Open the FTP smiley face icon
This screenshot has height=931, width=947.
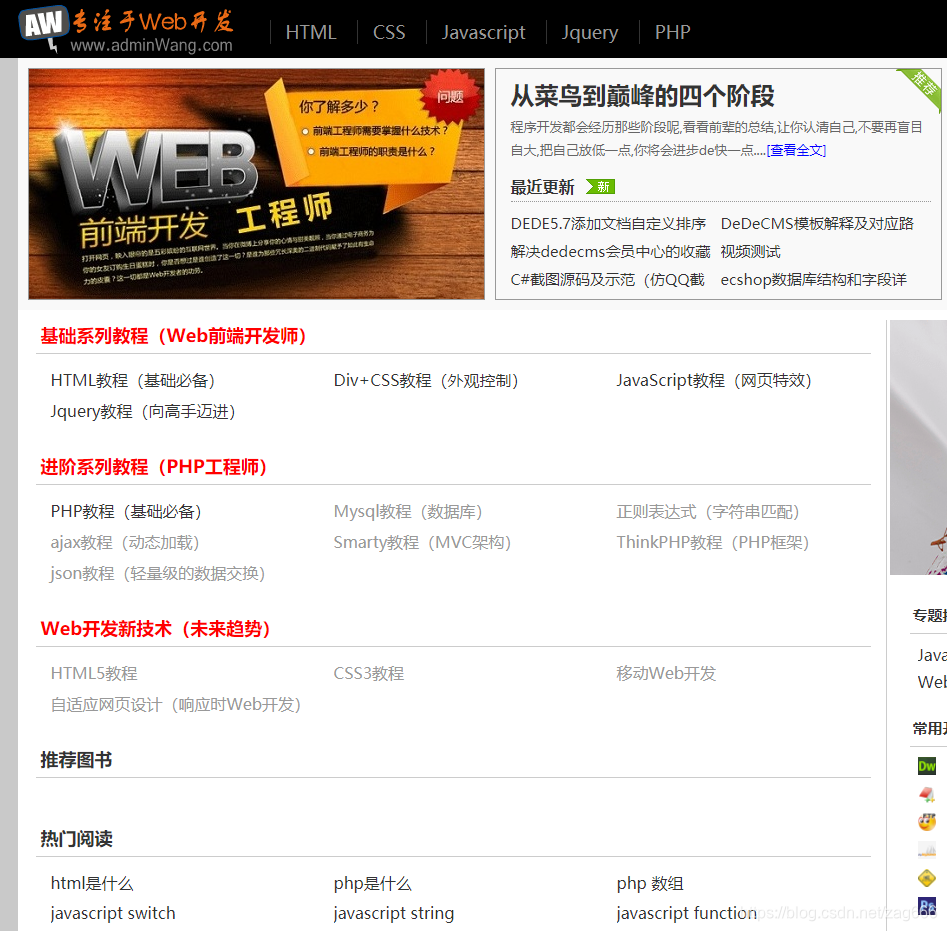[926, 822]
